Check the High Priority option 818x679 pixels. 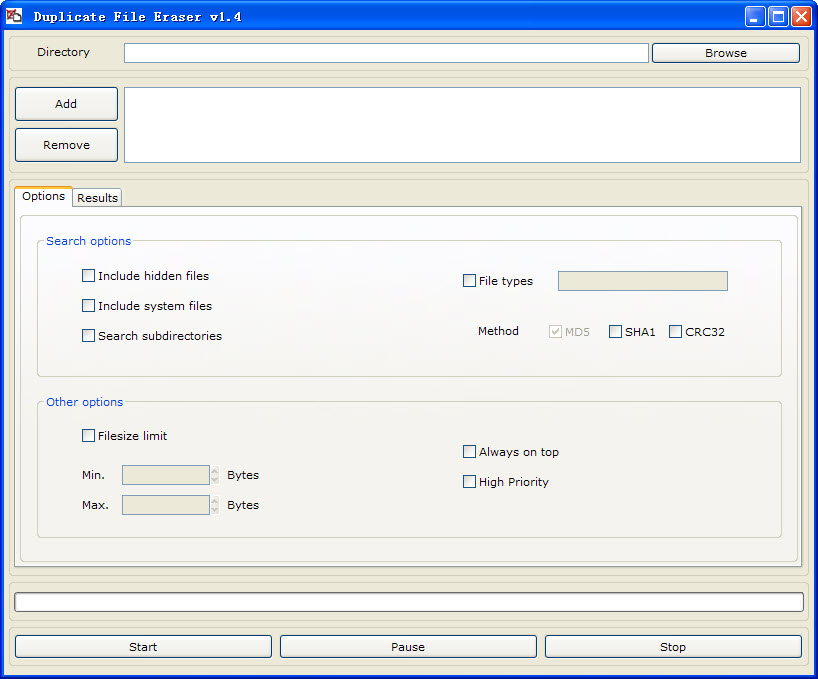(470, 482)
